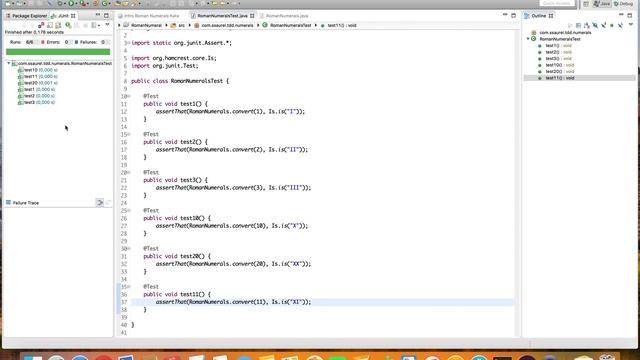This screenshot has width=640, height=360.
Task: Switch to Debug perspective
Action: 623,4
